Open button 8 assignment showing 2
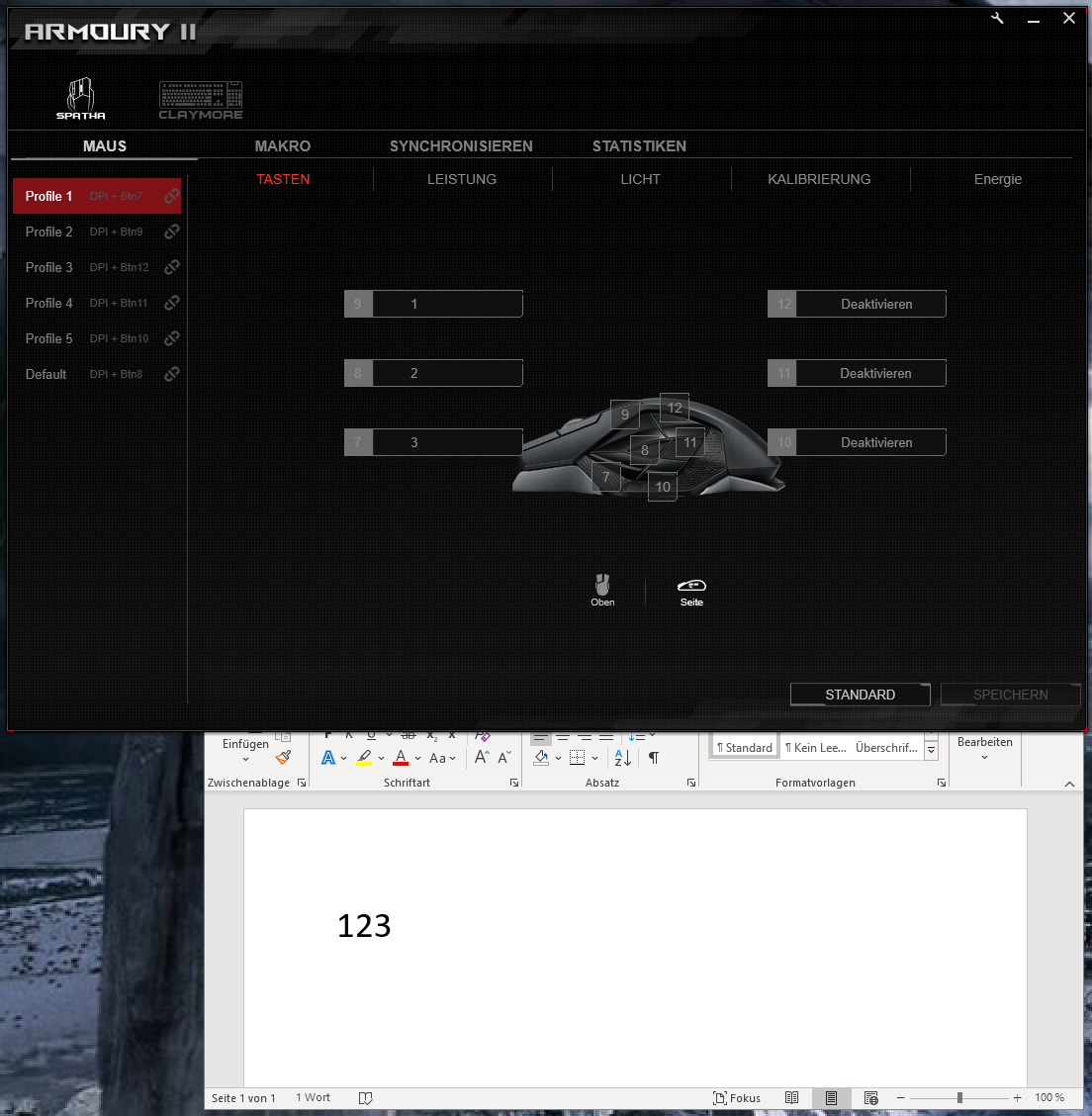The width and height of the screenshot is (1092, 1116). tap(433, 373)
